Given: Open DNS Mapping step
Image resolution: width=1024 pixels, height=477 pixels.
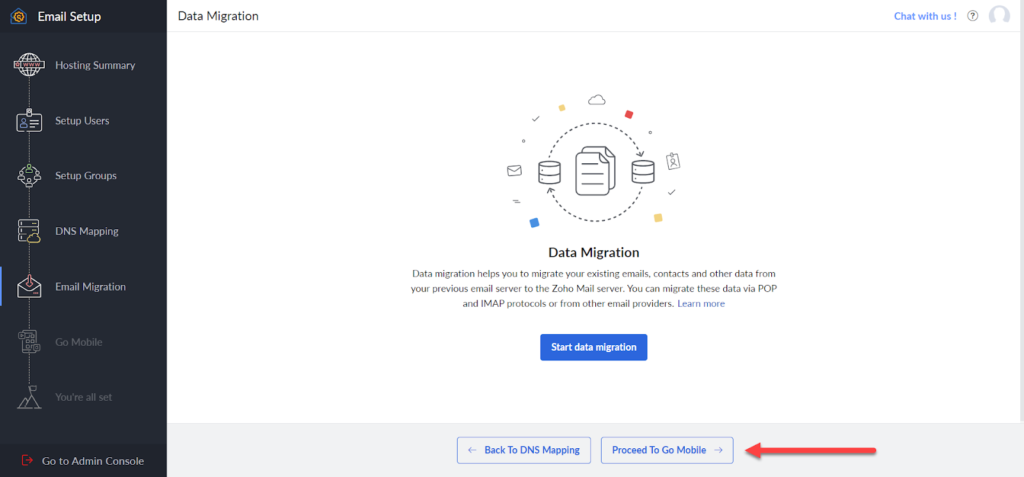Looking at the screenshot, I should [x=87, y=231].
